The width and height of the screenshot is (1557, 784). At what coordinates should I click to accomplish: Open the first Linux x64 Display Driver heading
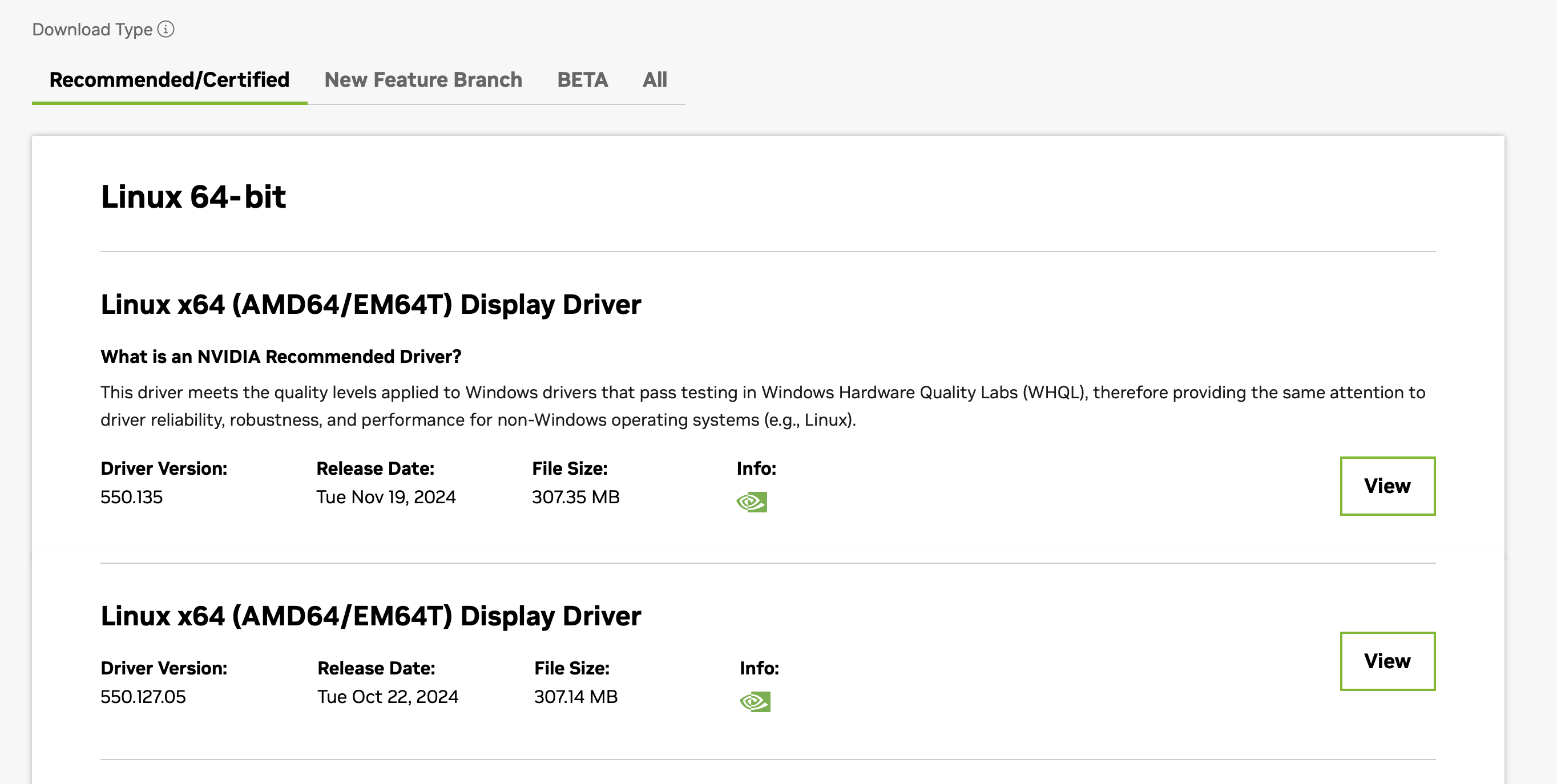(x=370, y=305)
